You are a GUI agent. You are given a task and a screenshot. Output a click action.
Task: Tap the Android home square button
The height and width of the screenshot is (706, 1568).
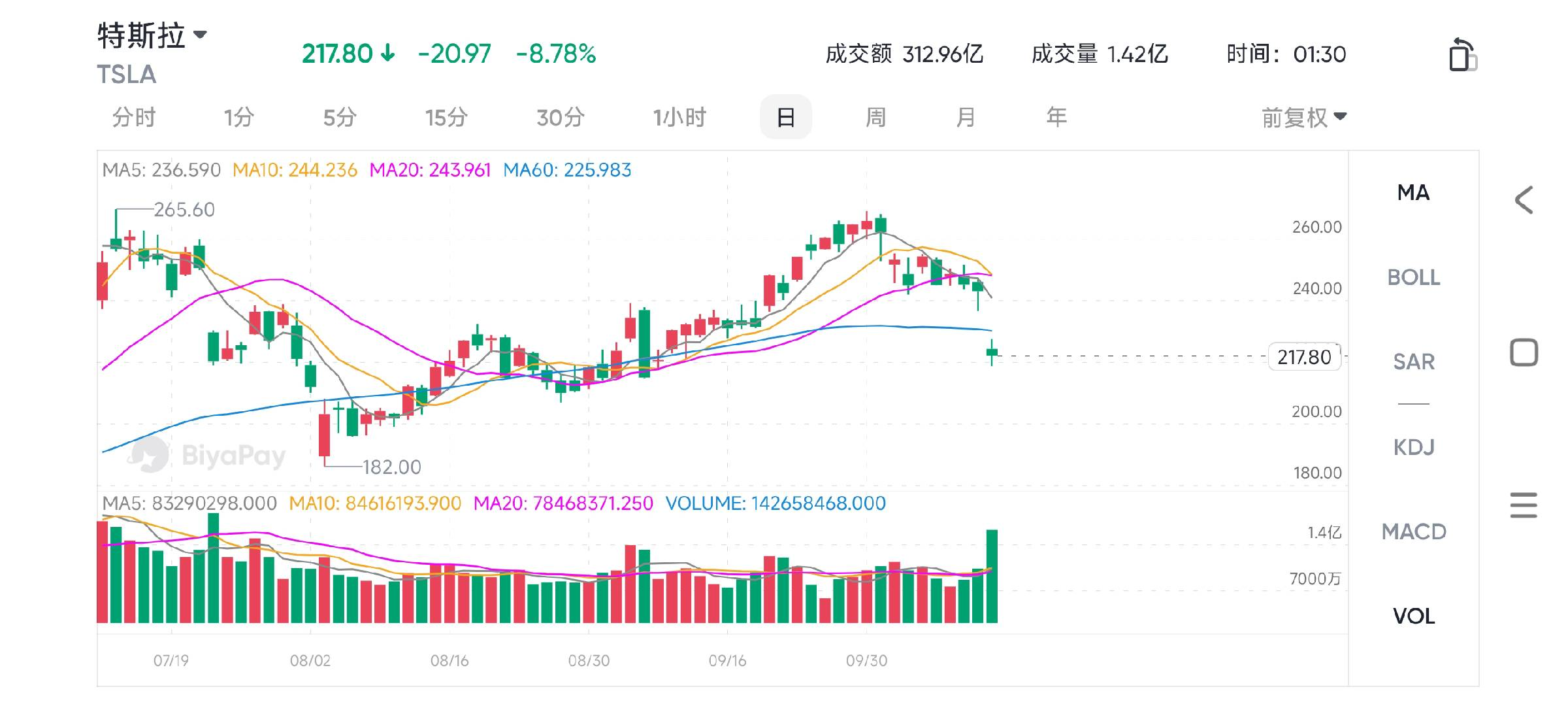point(1524,352)
